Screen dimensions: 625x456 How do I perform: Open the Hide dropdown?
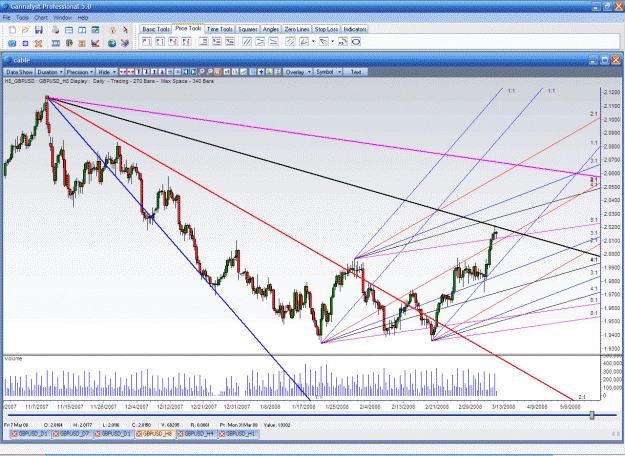pos(107,72)
